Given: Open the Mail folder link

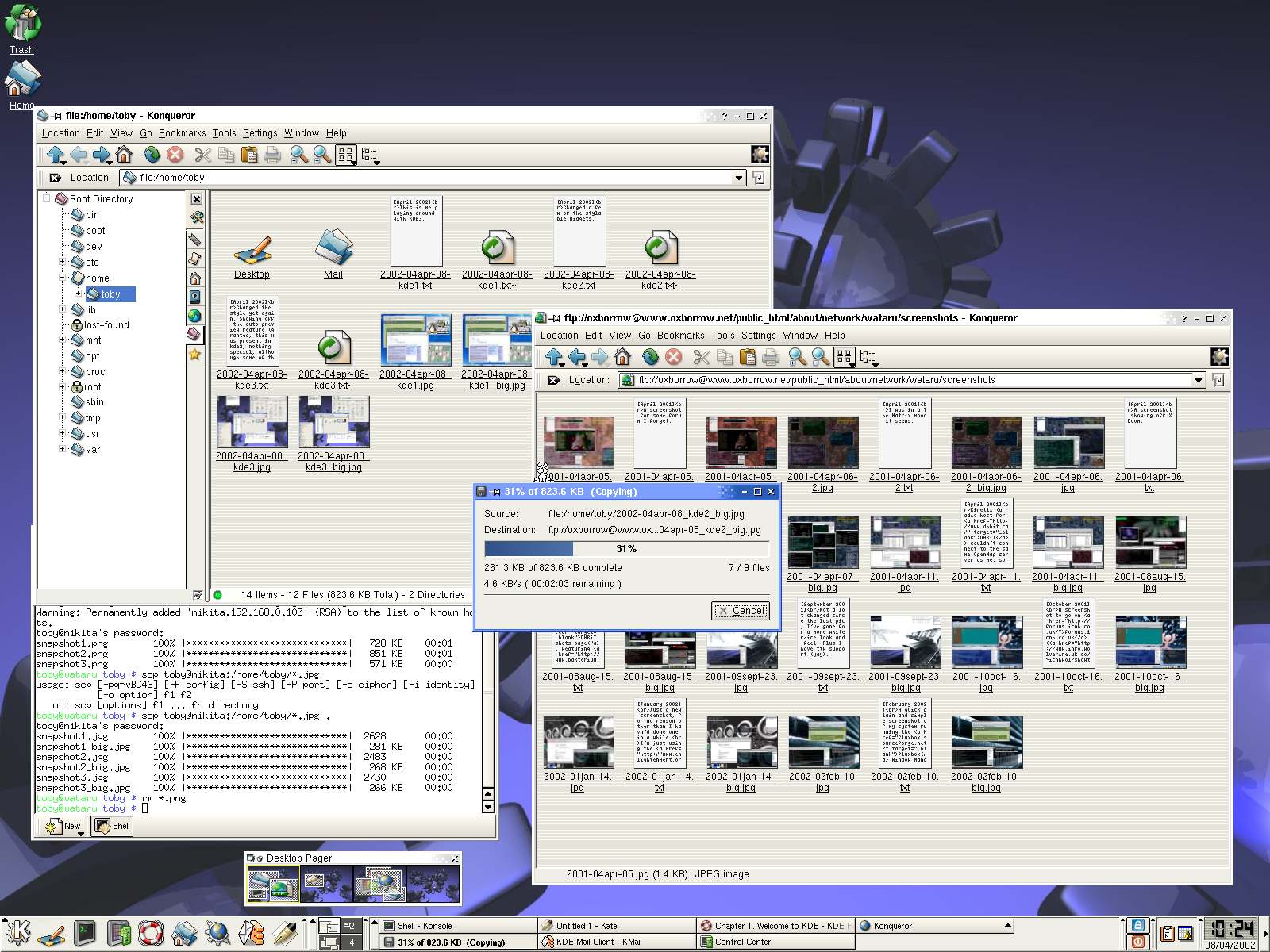Looking at the screenshot, I should tap(333, 254).
